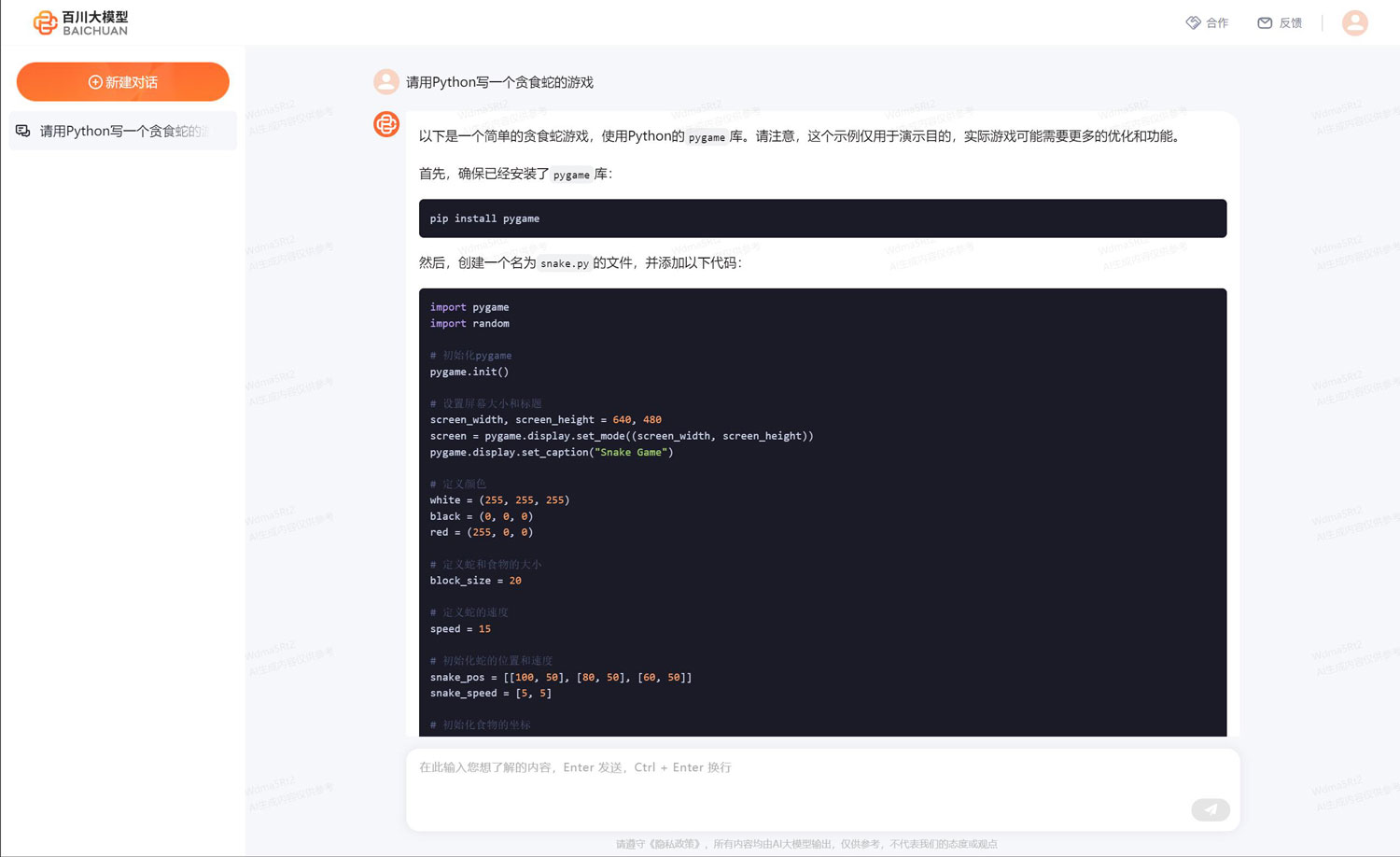
Task: Click the chat bubble icon in sidebar history
Action: click(23, 131)
